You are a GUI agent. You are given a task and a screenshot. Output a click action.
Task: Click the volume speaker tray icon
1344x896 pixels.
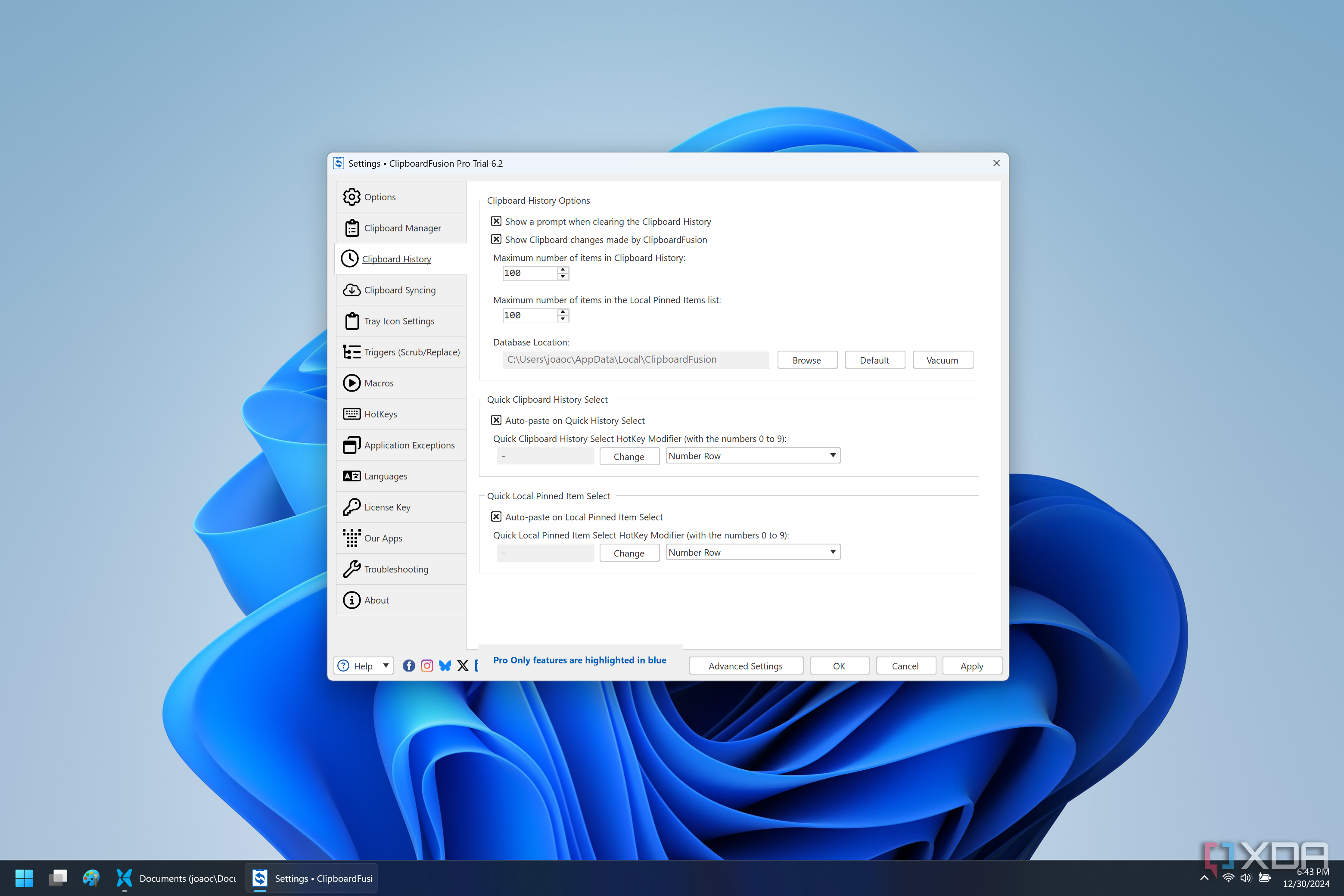tap(1246, 878)
